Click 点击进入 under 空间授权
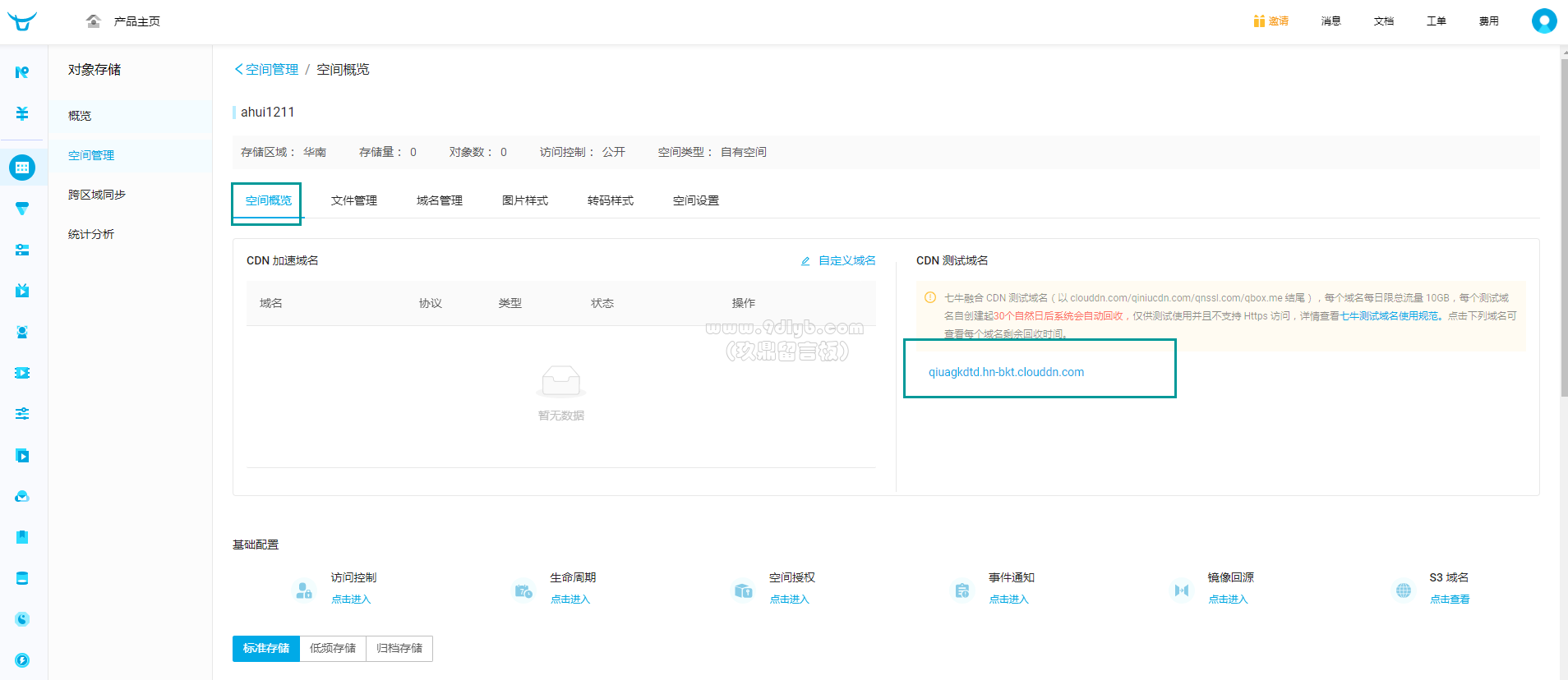Viewport: 1568px width, 680px height. coord(790,600)
